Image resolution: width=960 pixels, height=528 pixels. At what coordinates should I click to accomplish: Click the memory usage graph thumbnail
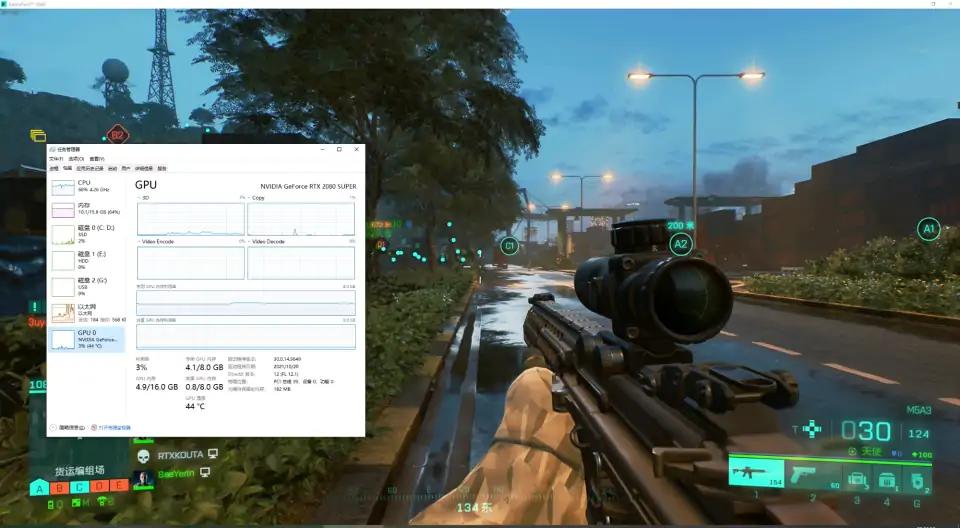coord(63,210)
